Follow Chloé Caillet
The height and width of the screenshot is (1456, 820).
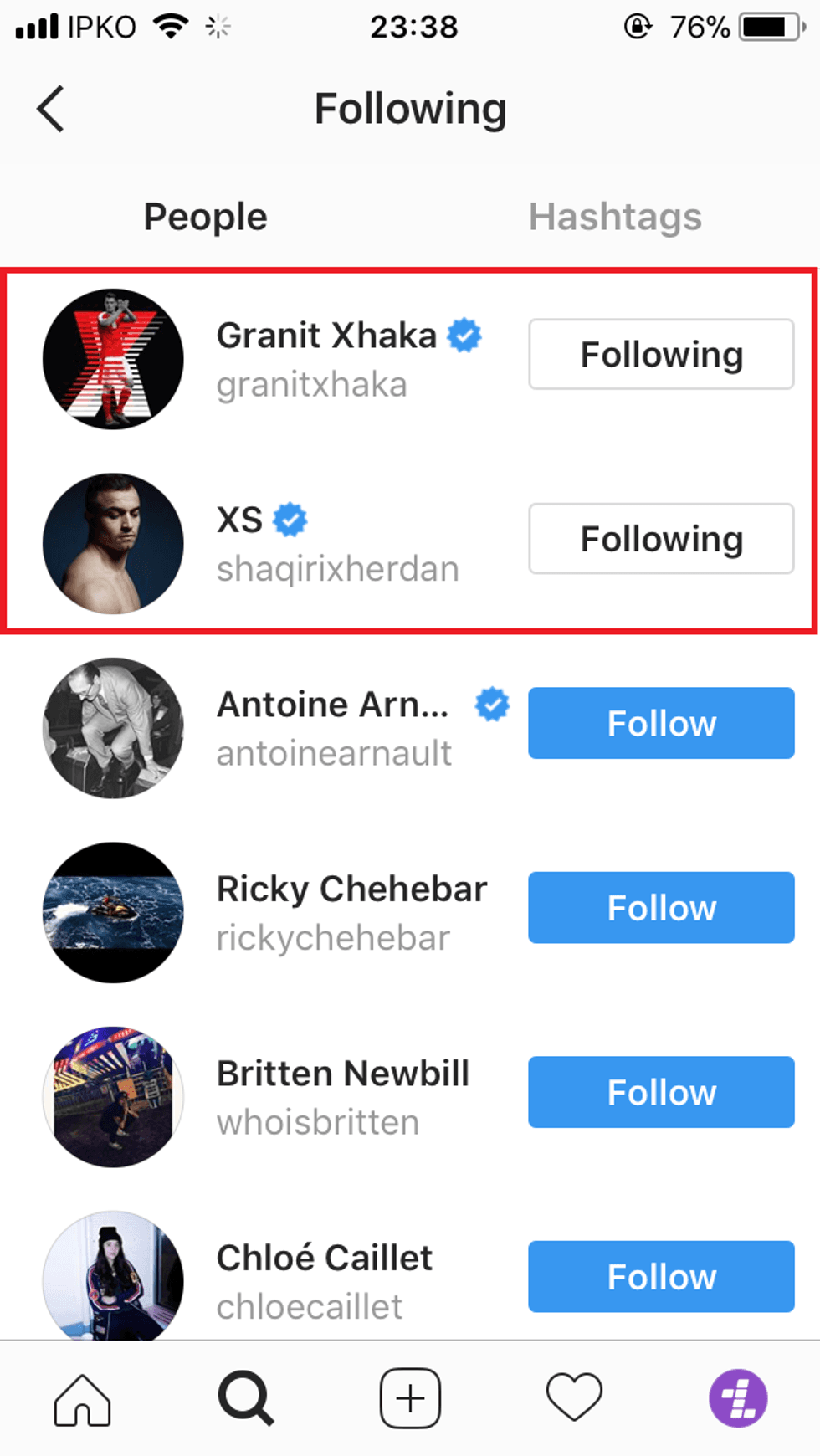point(661,1277)
